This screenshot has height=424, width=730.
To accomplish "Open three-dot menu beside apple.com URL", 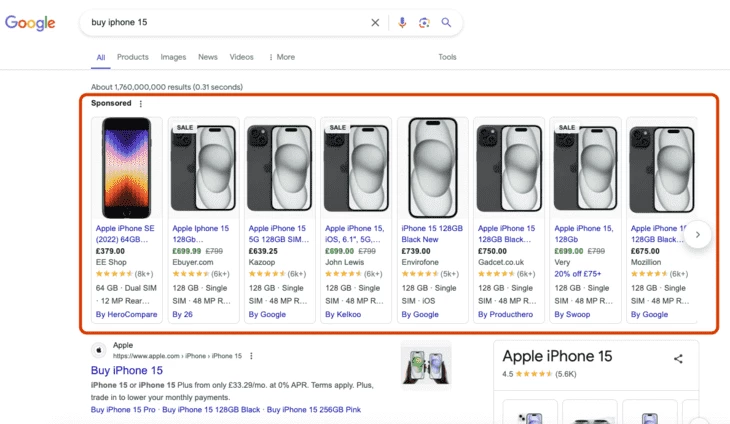I will click(251, 356).
